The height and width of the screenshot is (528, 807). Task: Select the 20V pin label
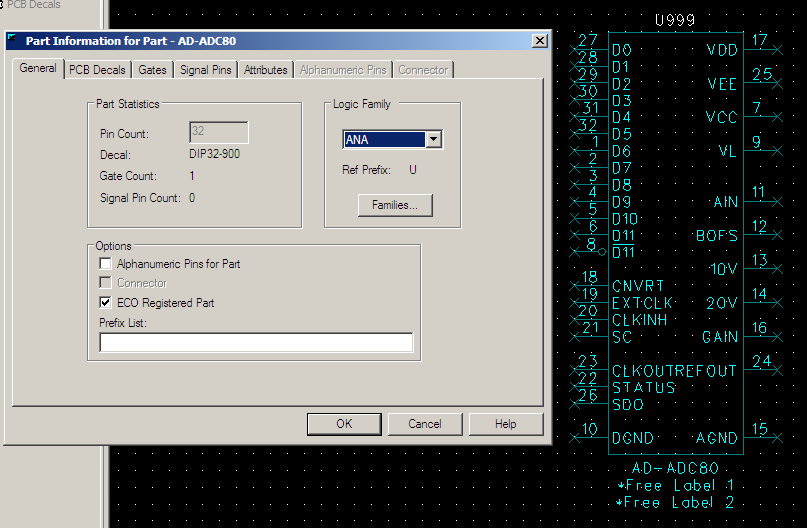pyautogui.click(x=722, y=303)
